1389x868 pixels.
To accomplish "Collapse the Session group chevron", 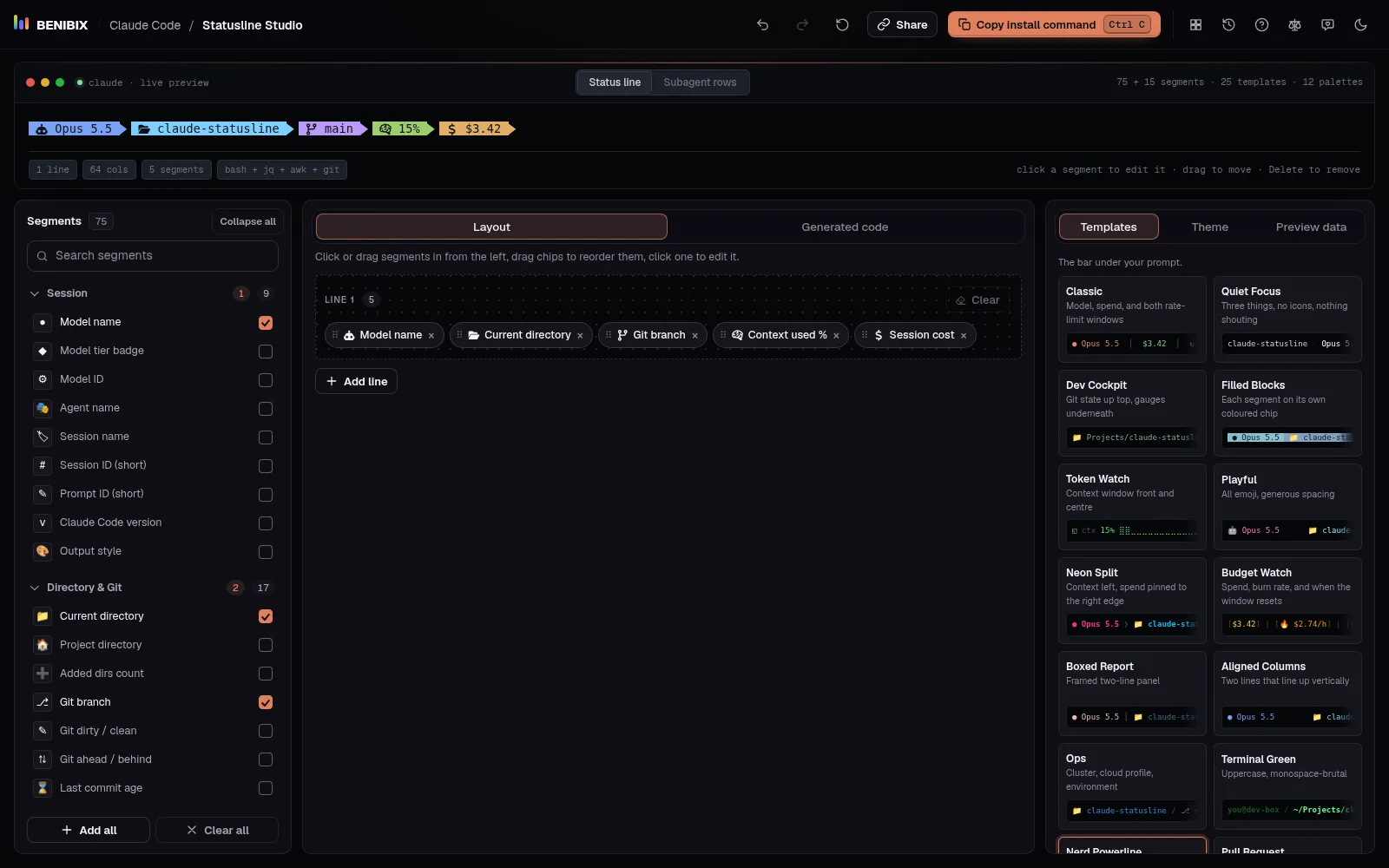I will point(35,293).
